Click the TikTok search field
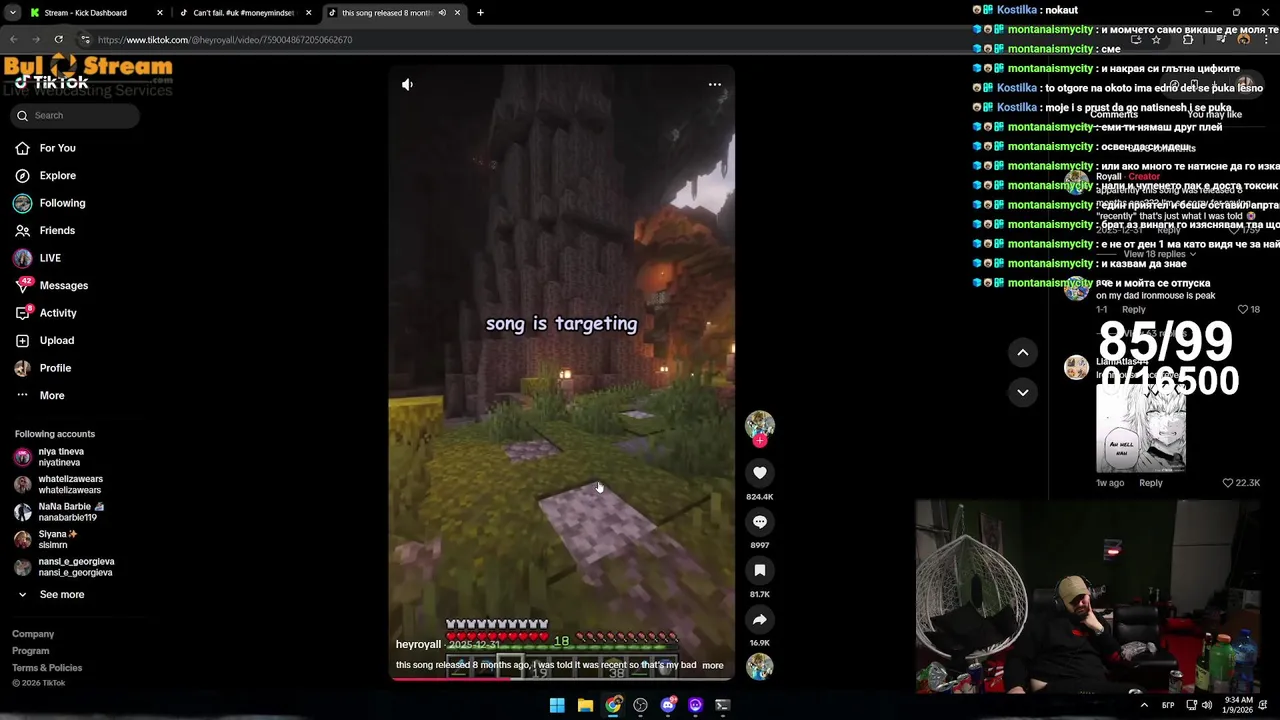1280x720 pixels. 76,115
